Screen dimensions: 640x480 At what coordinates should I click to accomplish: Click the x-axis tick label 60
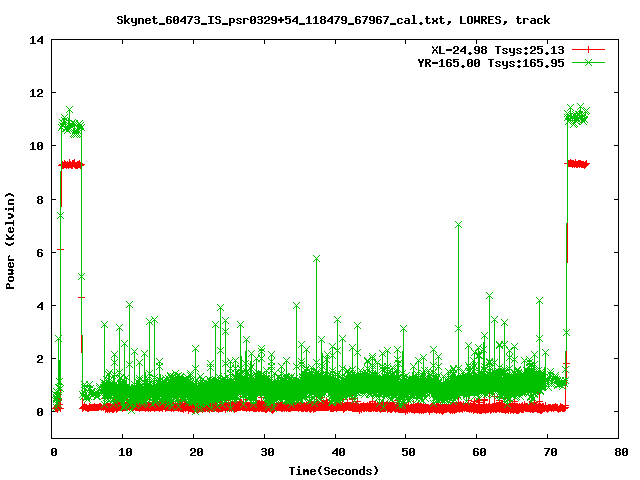tap(479, 452)
